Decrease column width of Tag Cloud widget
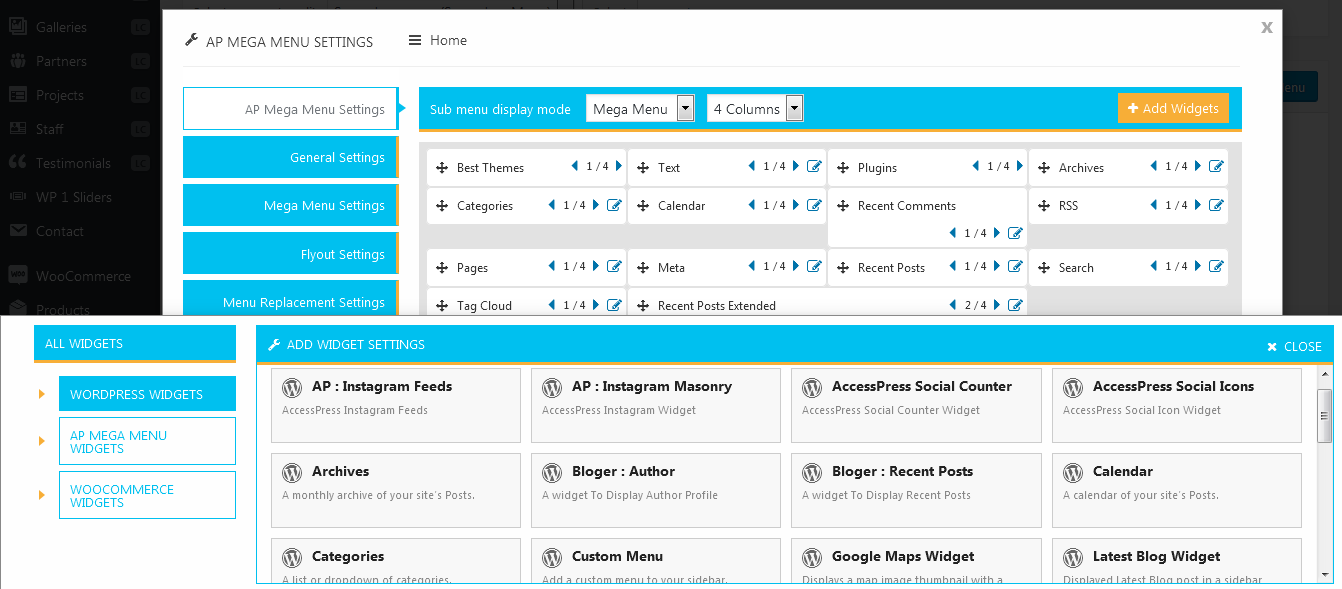This screenshot has height=589, width=1342. coord(551,305)
